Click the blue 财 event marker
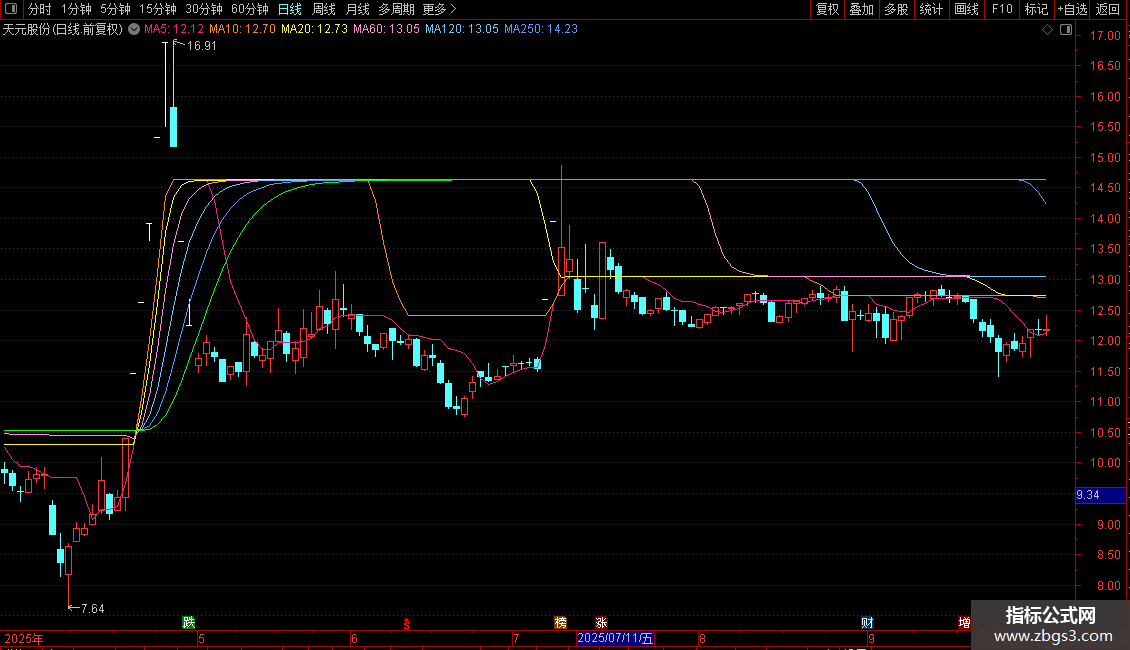 pyautogui.click(x=867, y=623)
